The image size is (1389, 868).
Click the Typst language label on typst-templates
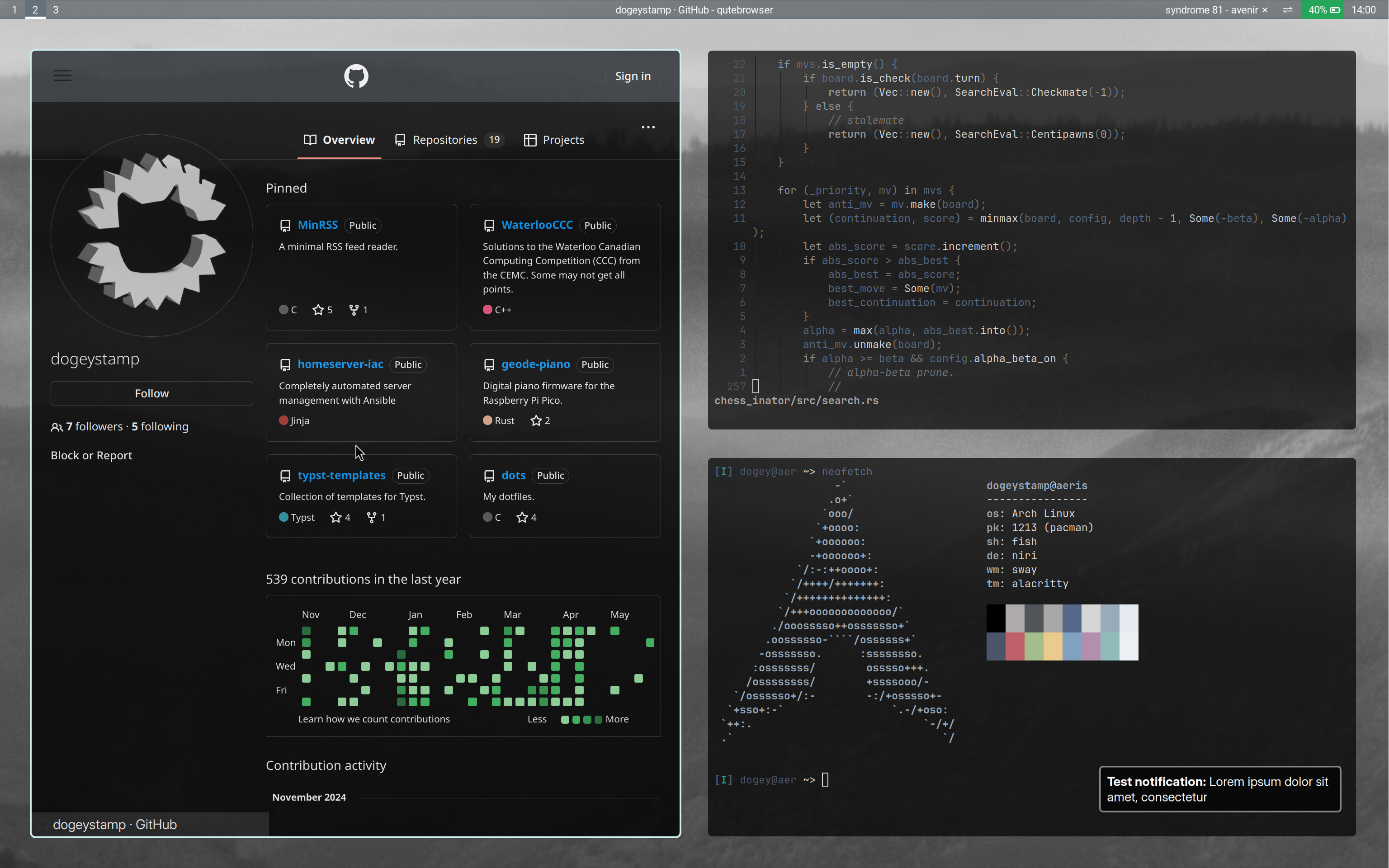(302, 518)
